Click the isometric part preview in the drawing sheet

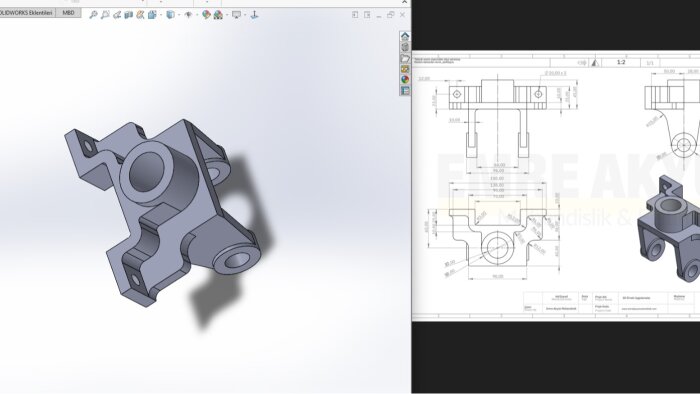click(668, 228)
